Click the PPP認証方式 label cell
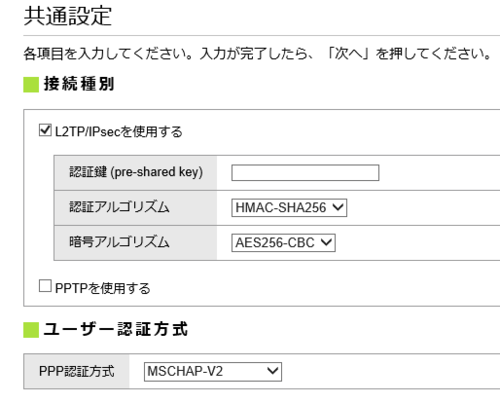The width and height of the screenshot is (500, 403). tap(77, 371)
